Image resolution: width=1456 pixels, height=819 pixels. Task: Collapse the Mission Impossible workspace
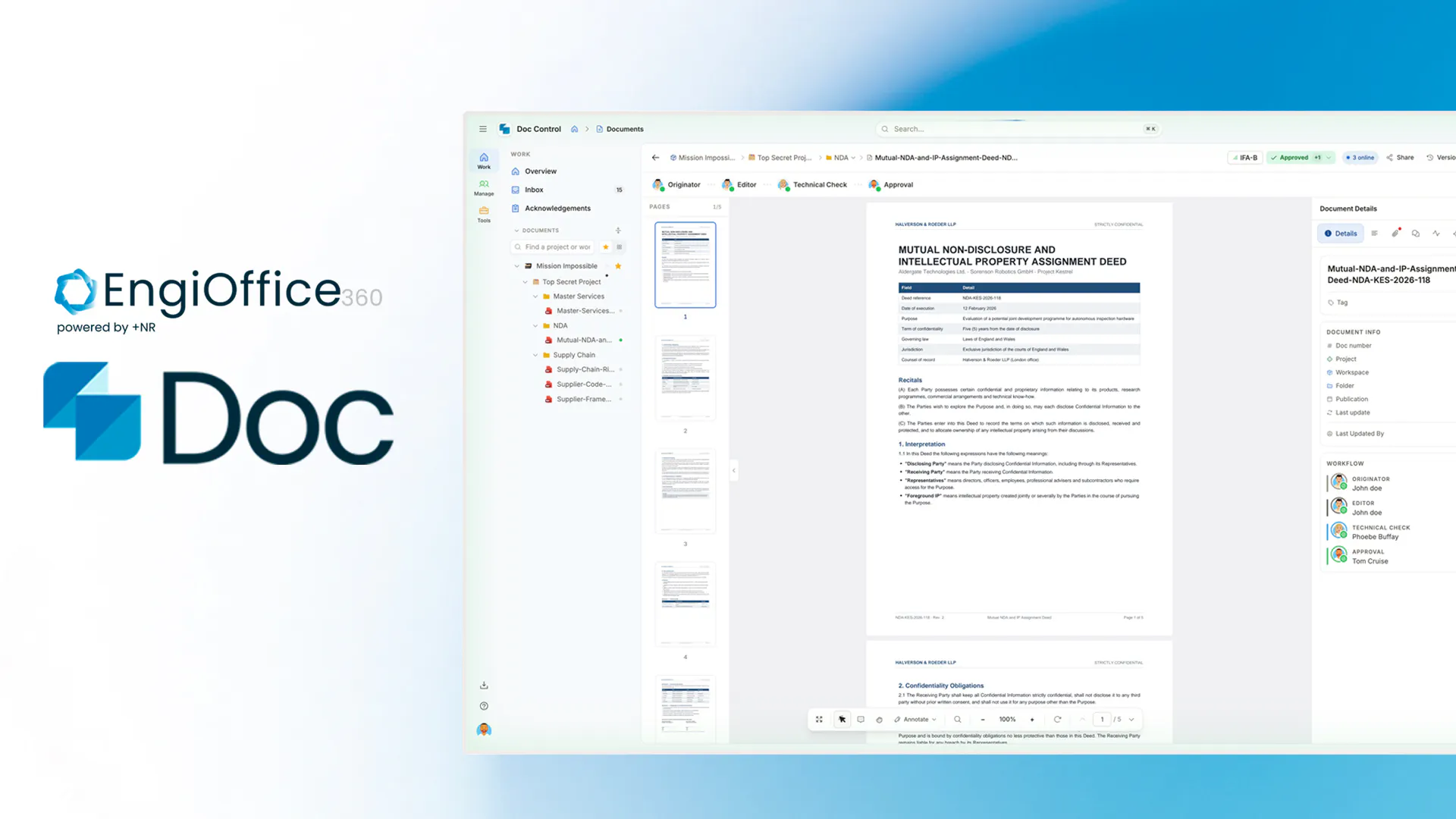517,266
